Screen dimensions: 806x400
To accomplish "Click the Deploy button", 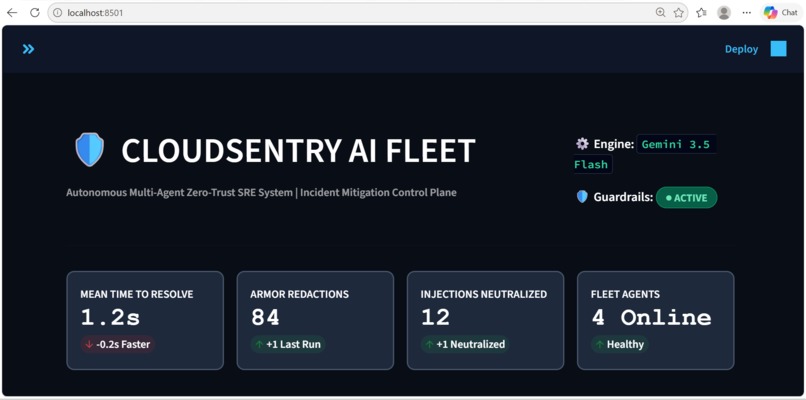I will coord(741,49).
